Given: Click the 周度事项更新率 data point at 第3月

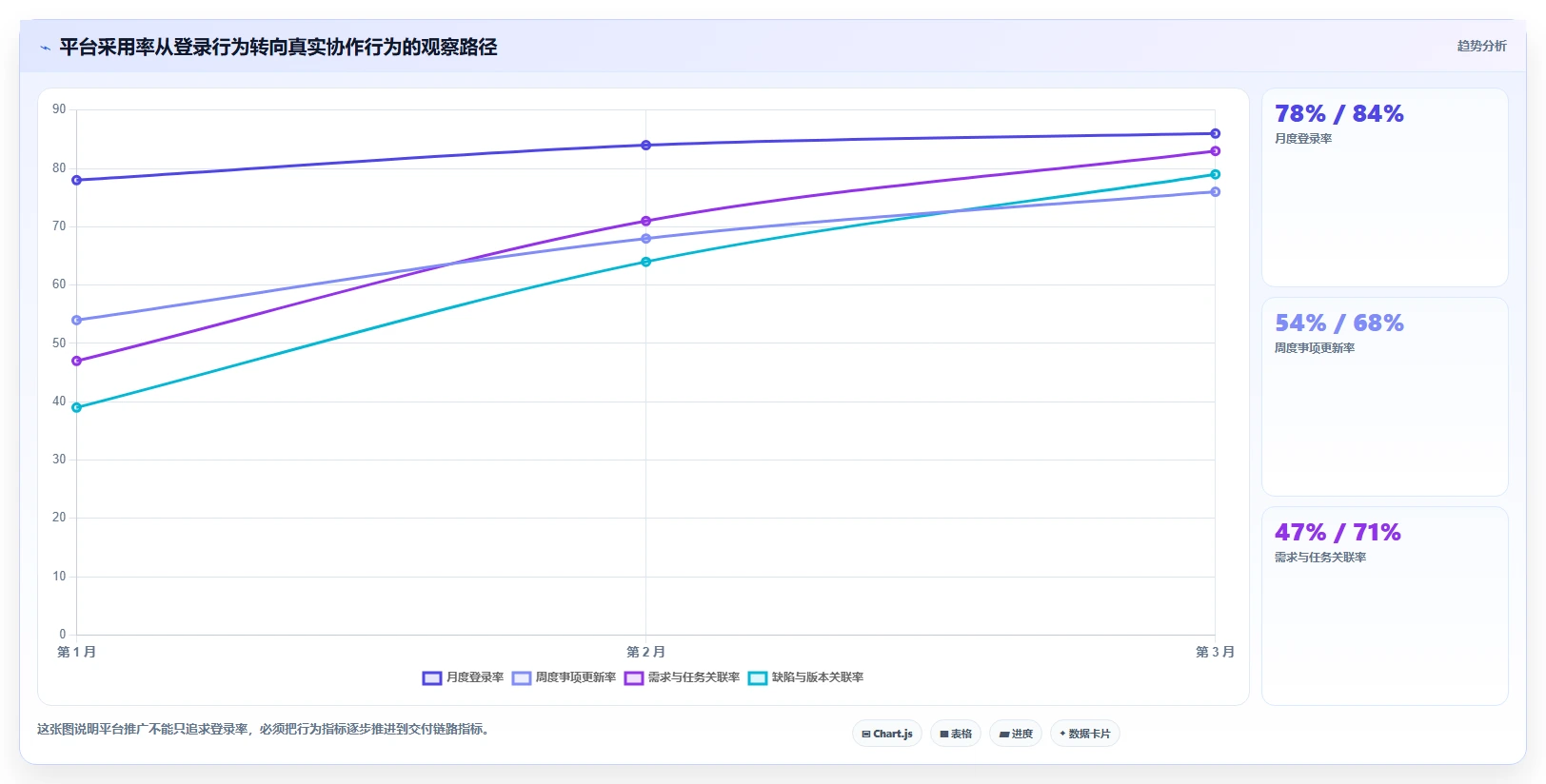Looking at the screenshot, I should pyautogui.click(x=1215, y=192).
